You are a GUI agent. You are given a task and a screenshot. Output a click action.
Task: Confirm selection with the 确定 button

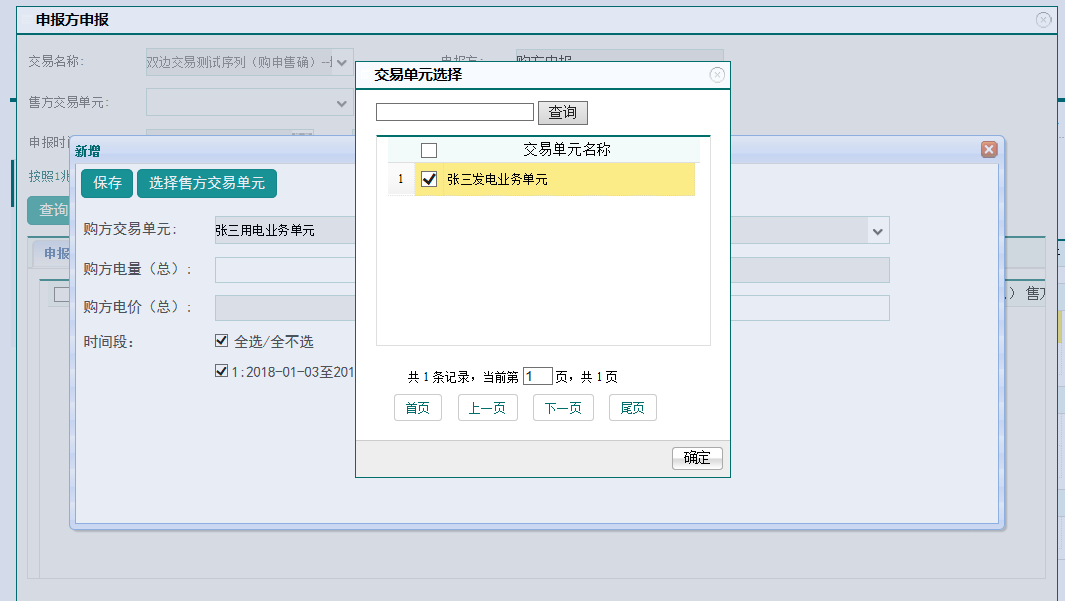point(696,458)
